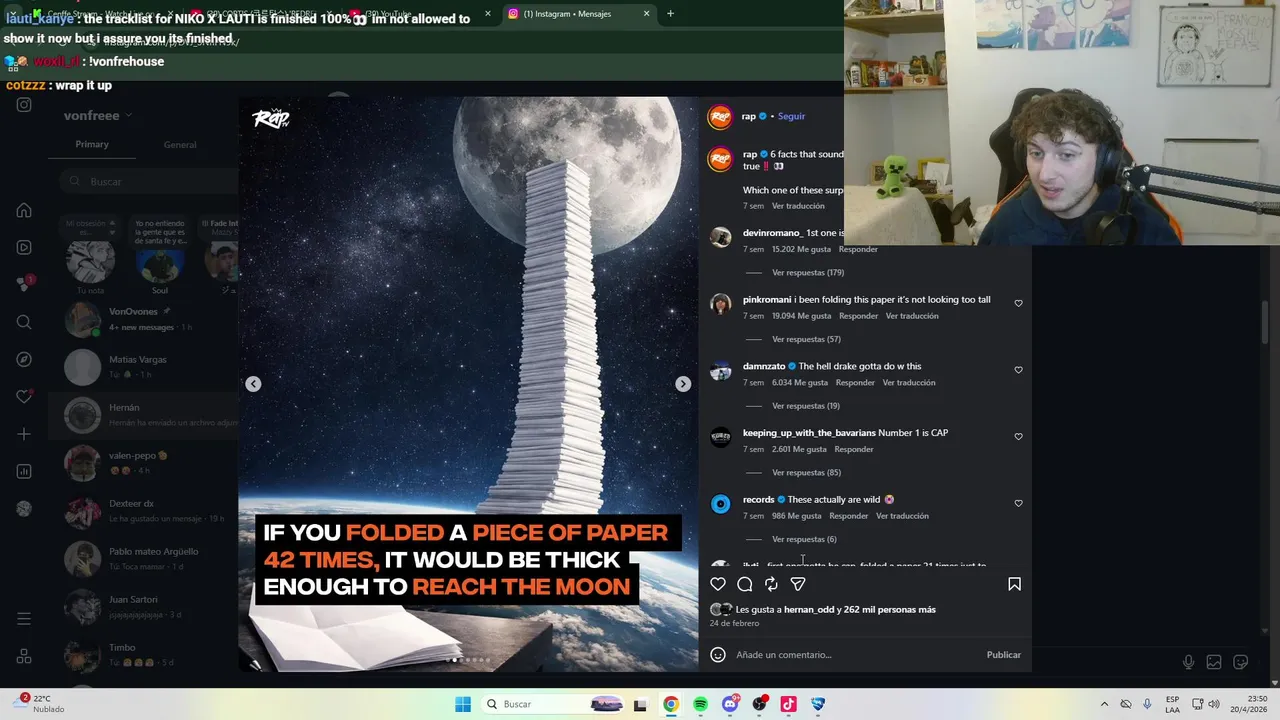Open emoji picker in comment box
This screenshot has width=1280, height=720.
(718, 655)
